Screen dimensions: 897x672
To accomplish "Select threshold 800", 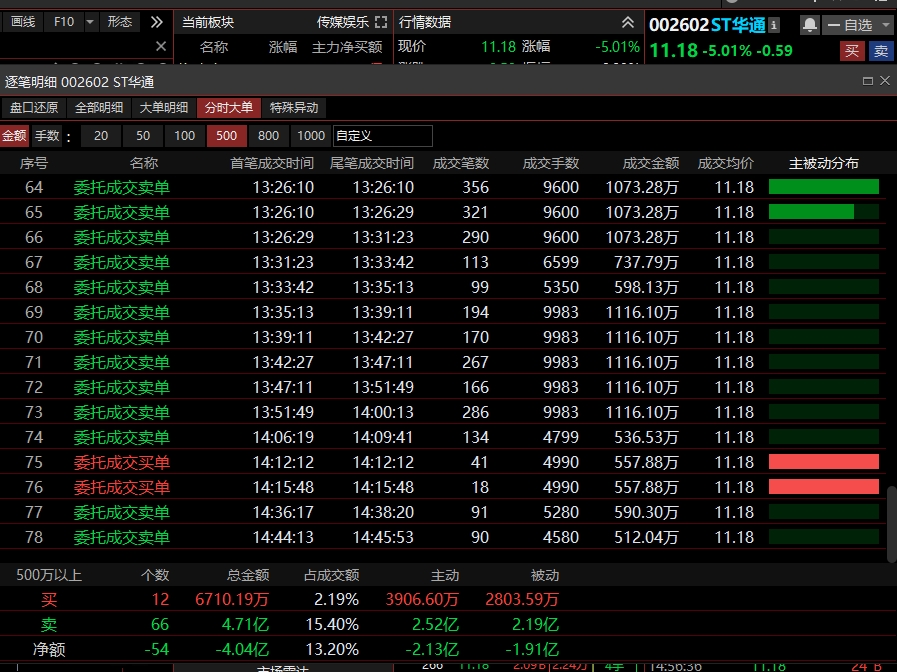I will click(268, 136).
